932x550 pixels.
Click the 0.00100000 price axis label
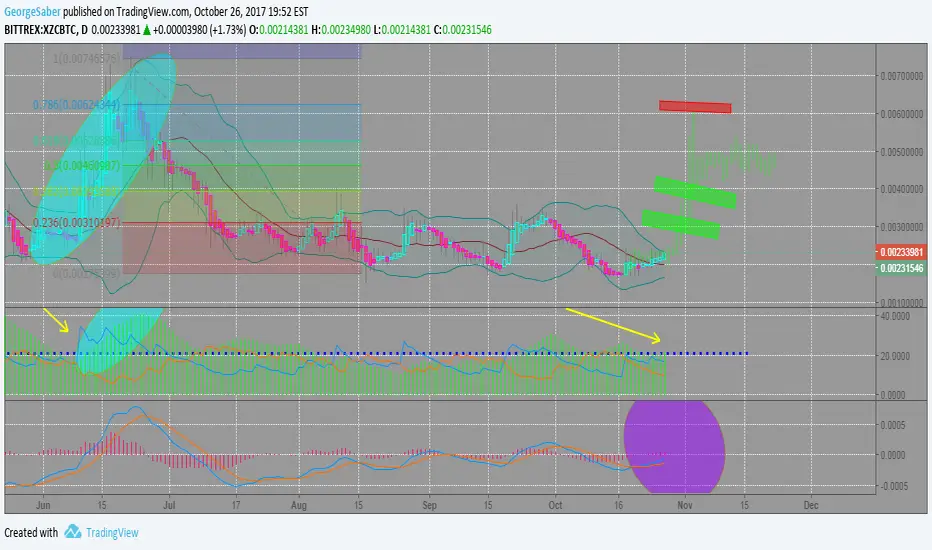902,303
